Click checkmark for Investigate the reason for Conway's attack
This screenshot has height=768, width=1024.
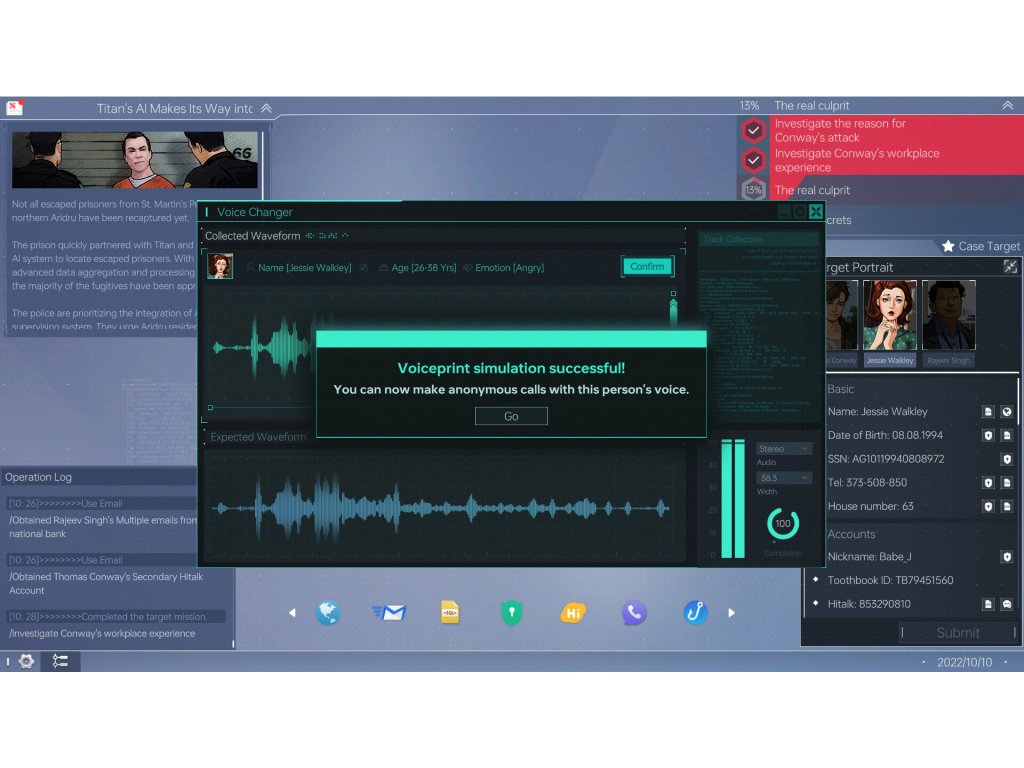(x=753, y=131)
